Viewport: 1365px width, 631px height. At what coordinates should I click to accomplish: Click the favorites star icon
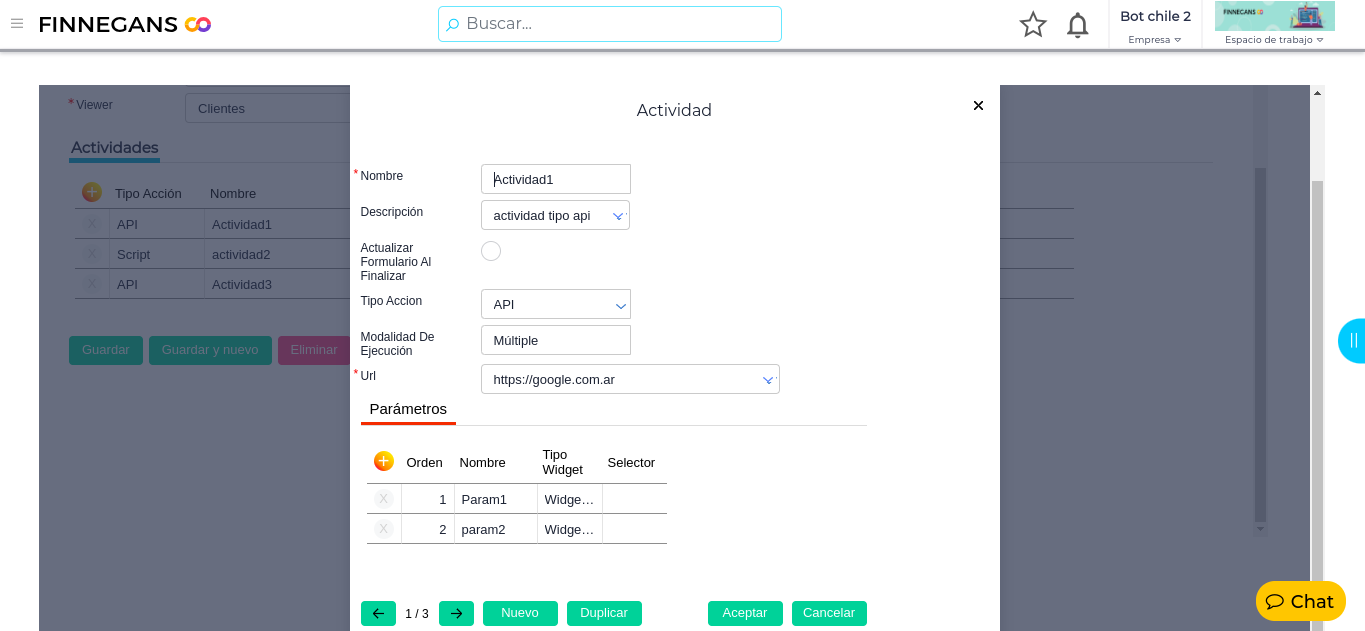(x=1033, y=25)
